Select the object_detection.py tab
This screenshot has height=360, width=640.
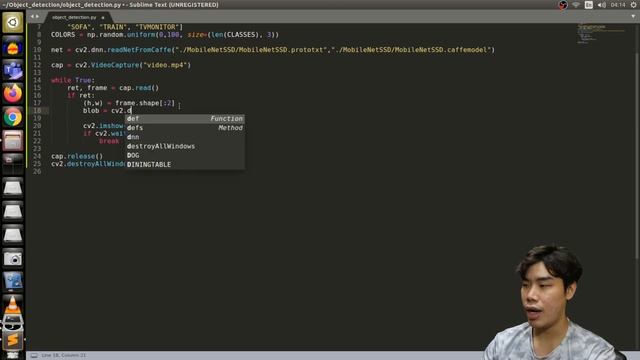(x=74, y=18)
